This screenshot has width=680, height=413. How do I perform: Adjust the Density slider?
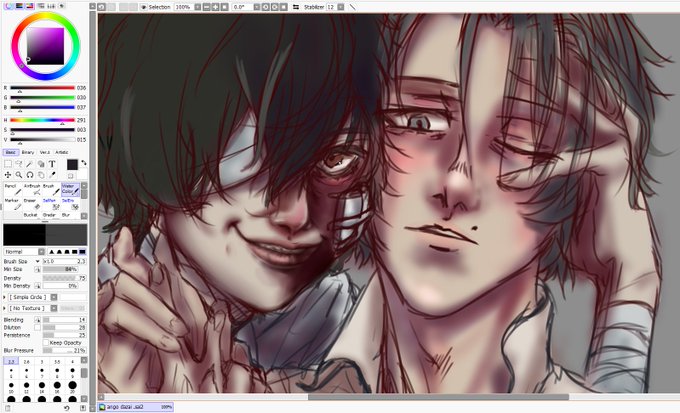click(64, 278)
